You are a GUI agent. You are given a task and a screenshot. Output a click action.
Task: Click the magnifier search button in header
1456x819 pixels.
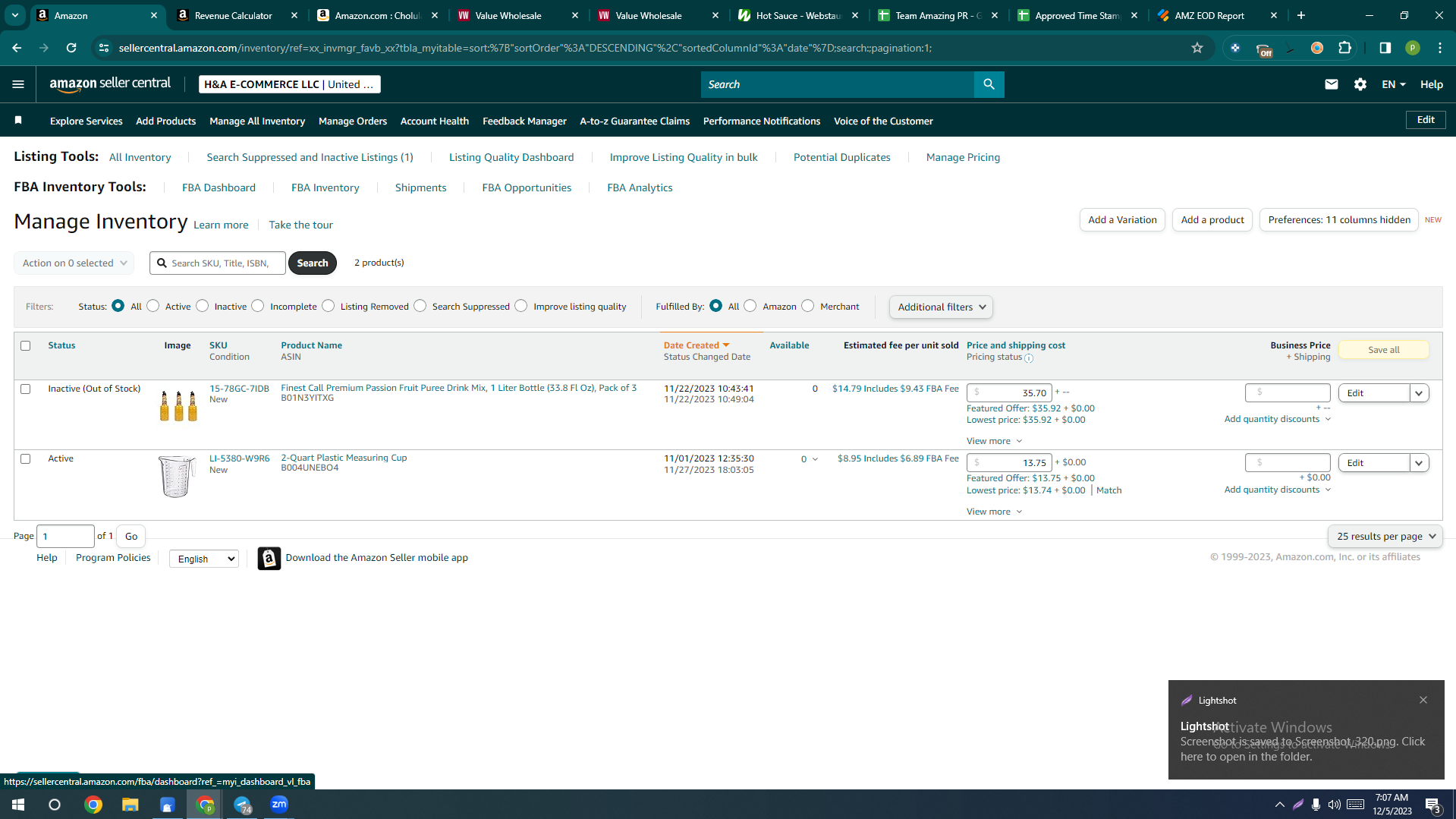coord(989,84)
